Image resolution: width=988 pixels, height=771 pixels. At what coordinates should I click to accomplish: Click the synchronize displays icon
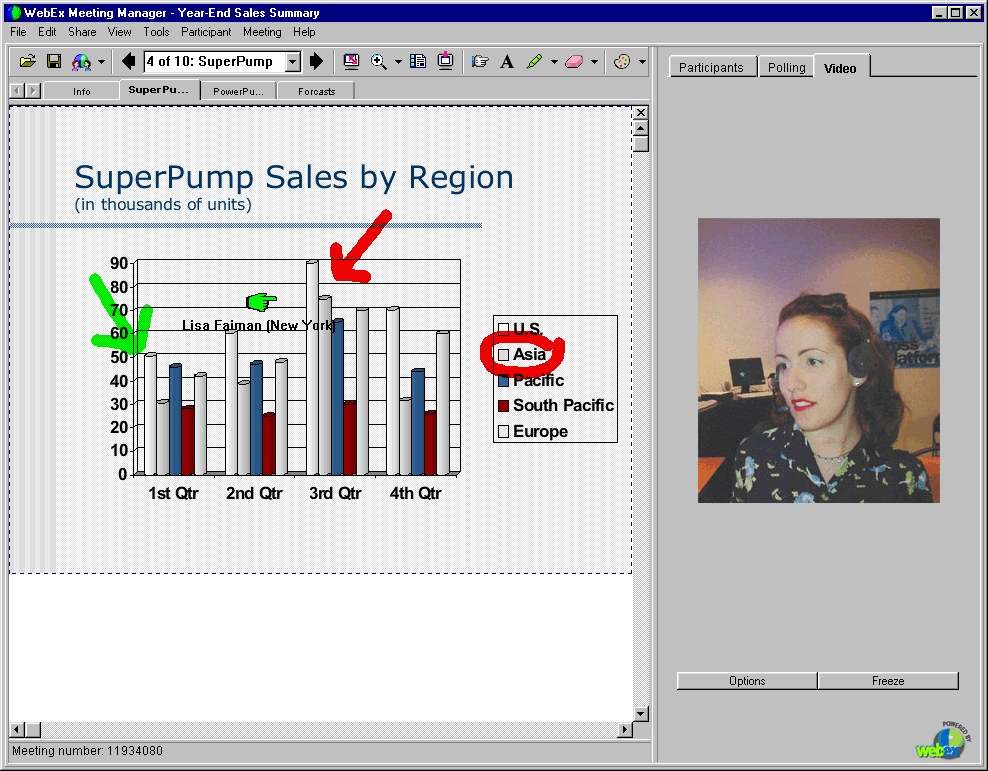[445, 60]
